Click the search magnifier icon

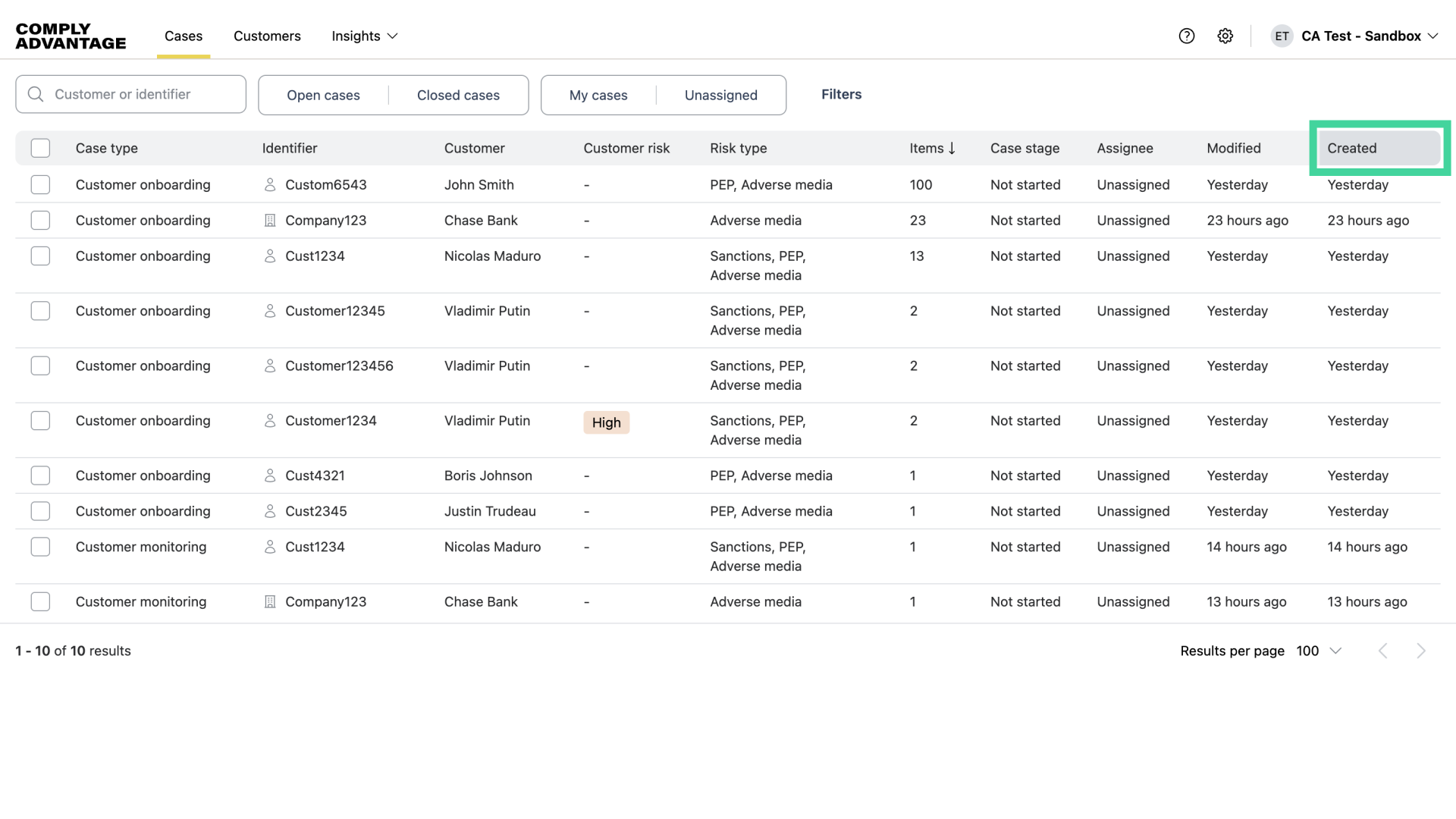tap(36, 94)
